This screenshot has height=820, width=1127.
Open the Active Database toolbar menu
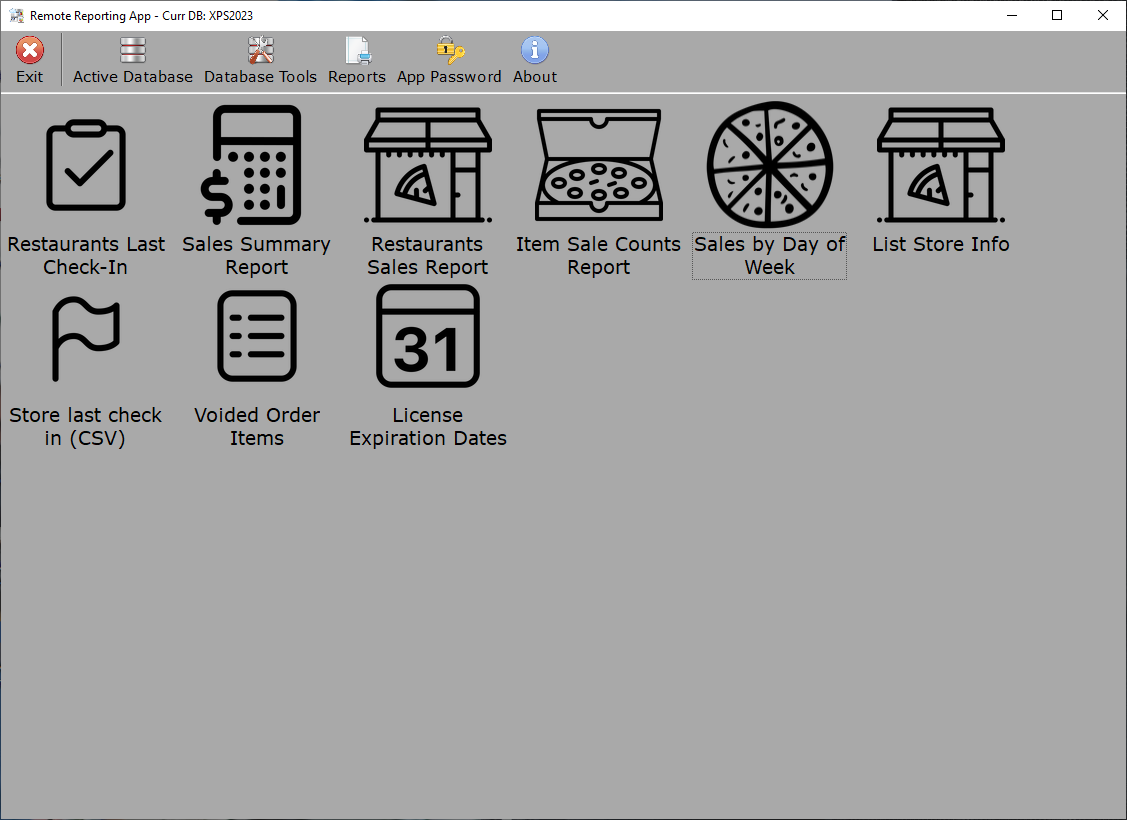point(133,61)
